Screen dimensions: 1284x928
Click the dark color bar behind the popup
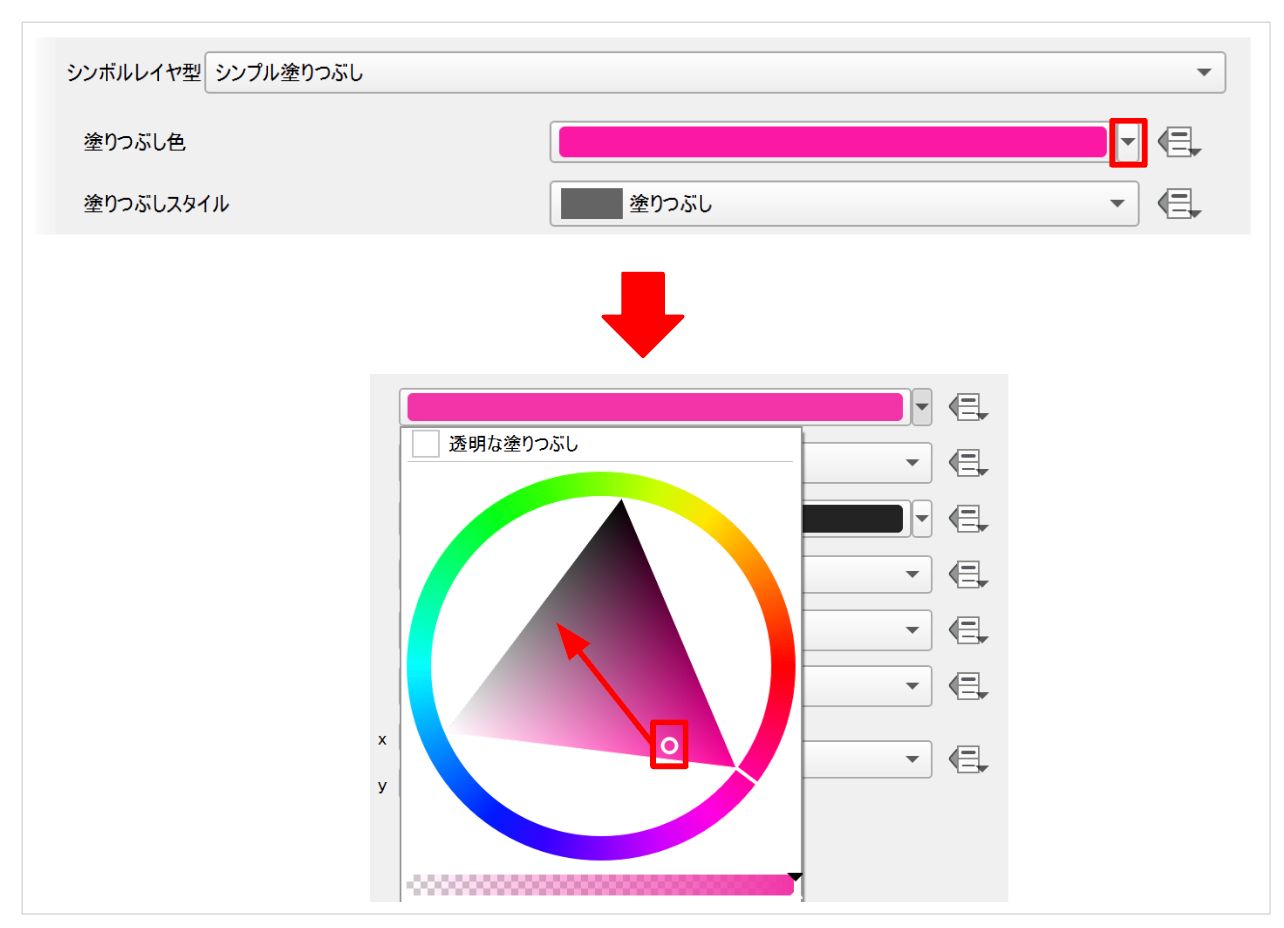click(x=852, y=519)
